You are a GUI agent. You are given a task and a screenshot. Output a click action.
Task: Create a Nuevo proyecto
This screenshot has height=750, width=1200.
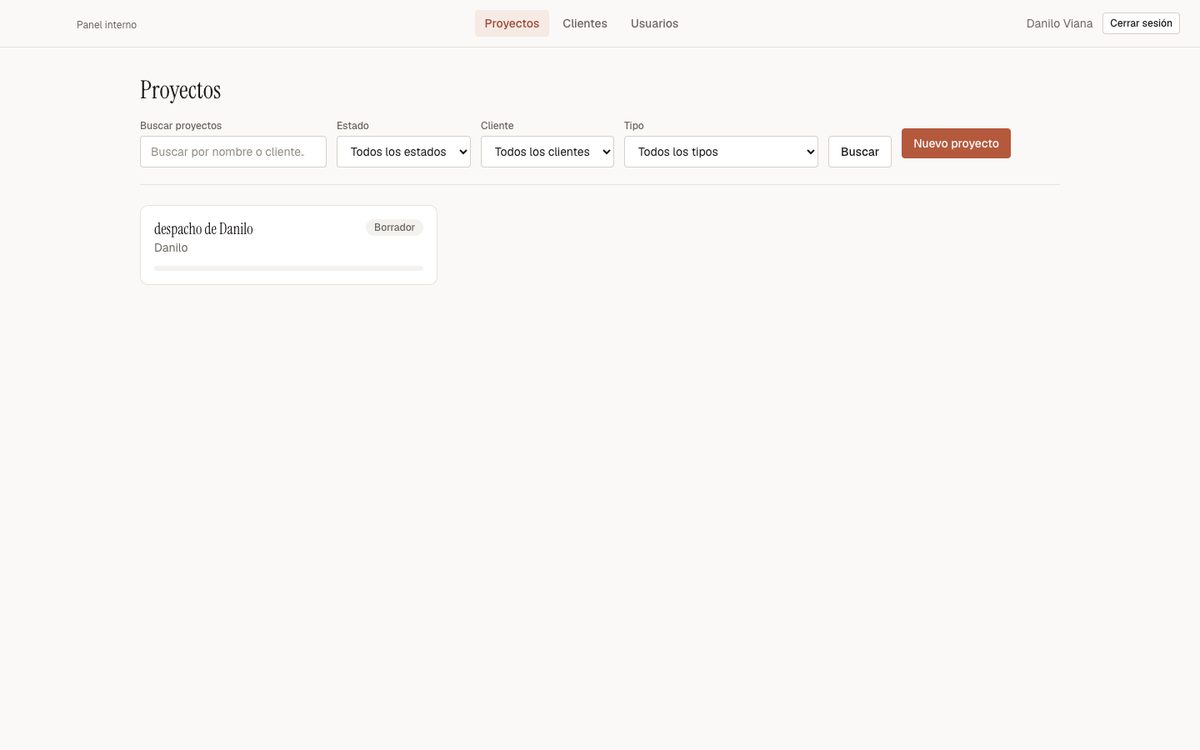(956, 143)
